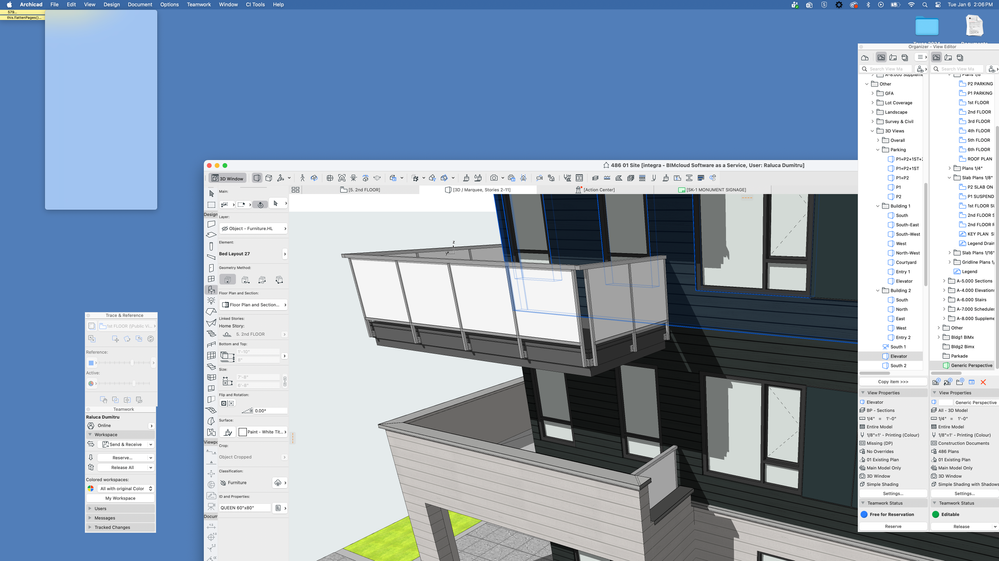Toggle the highlighted mode button in Main row
The image size is (999, 561).
[260, 204]
